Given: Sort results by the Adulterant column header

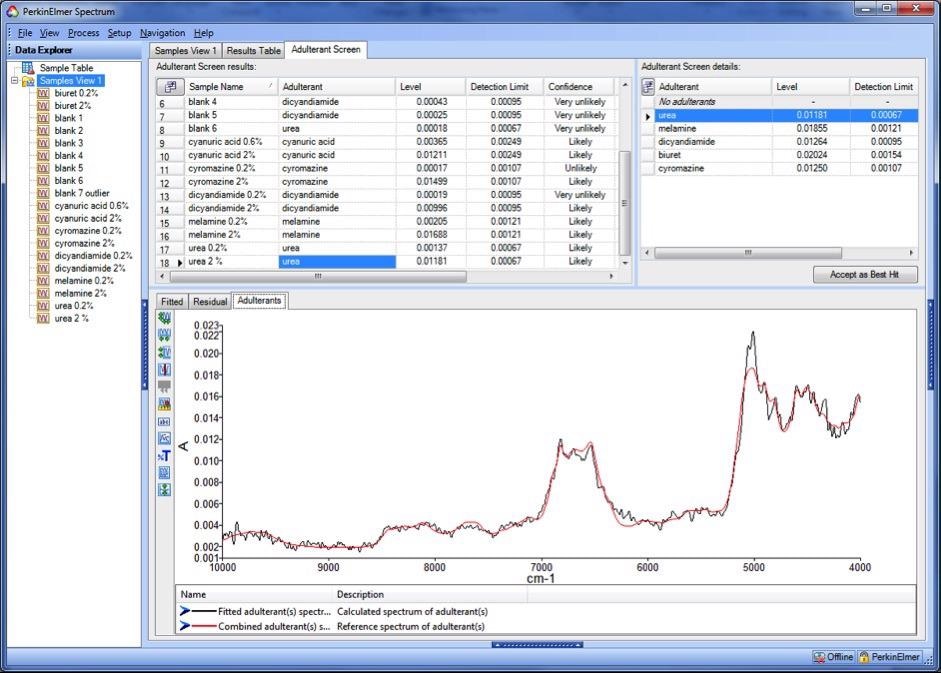Looking at the screenshot, I should click(336, 86).
